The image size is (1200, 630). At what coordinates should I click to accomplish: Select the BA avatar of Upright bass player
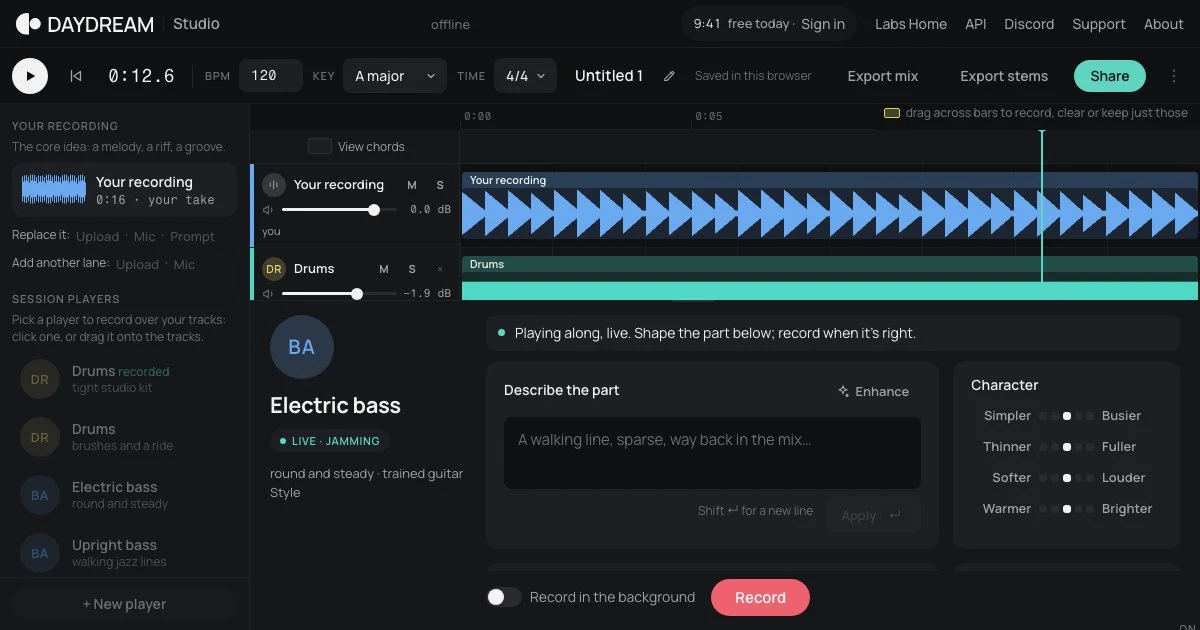tap(40, 554)
